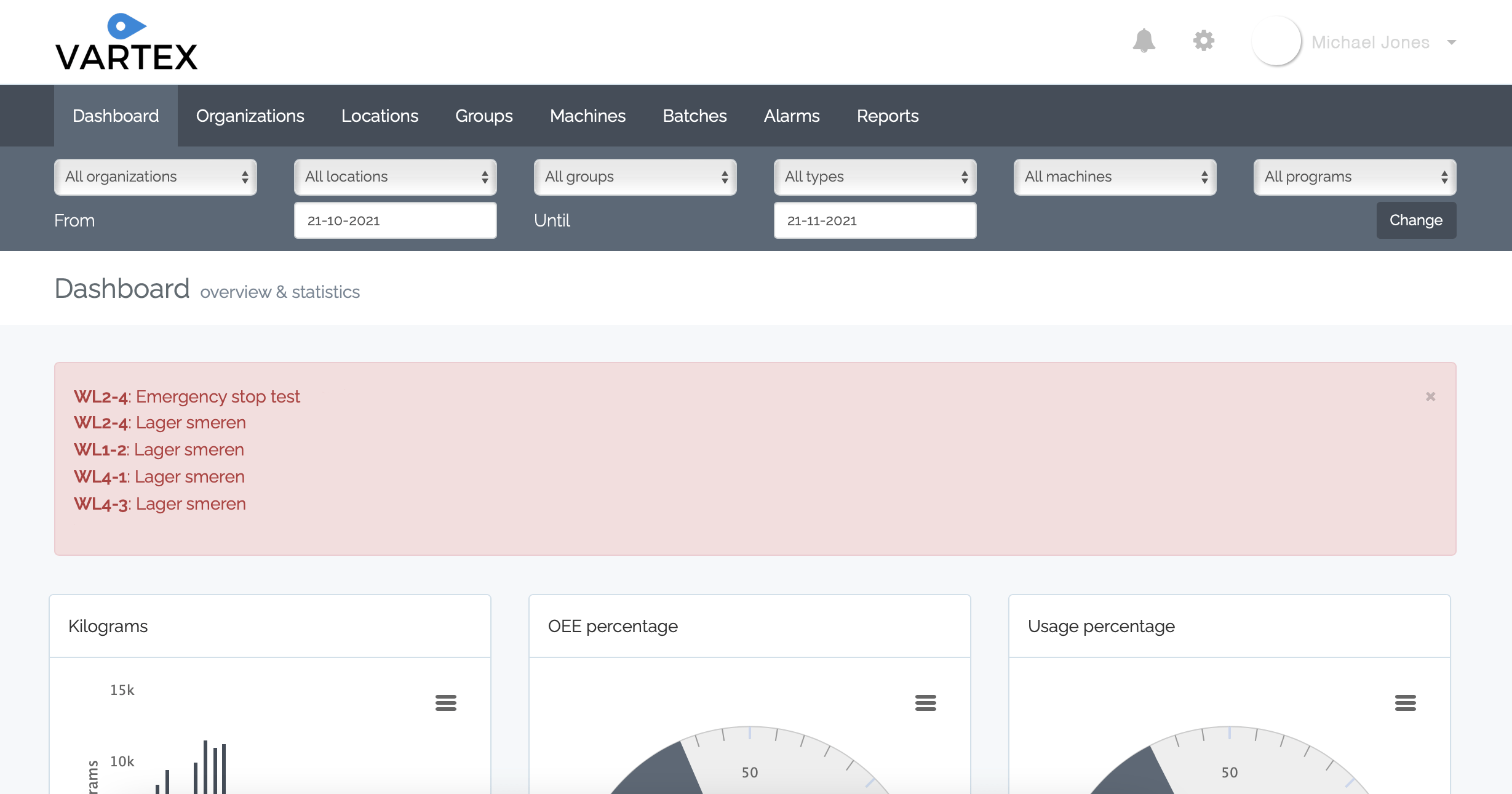The height and width of the screenshot is (794, 1512).
Task: Open Kilograms chart hamburger menu
Action: pos(445,702)
